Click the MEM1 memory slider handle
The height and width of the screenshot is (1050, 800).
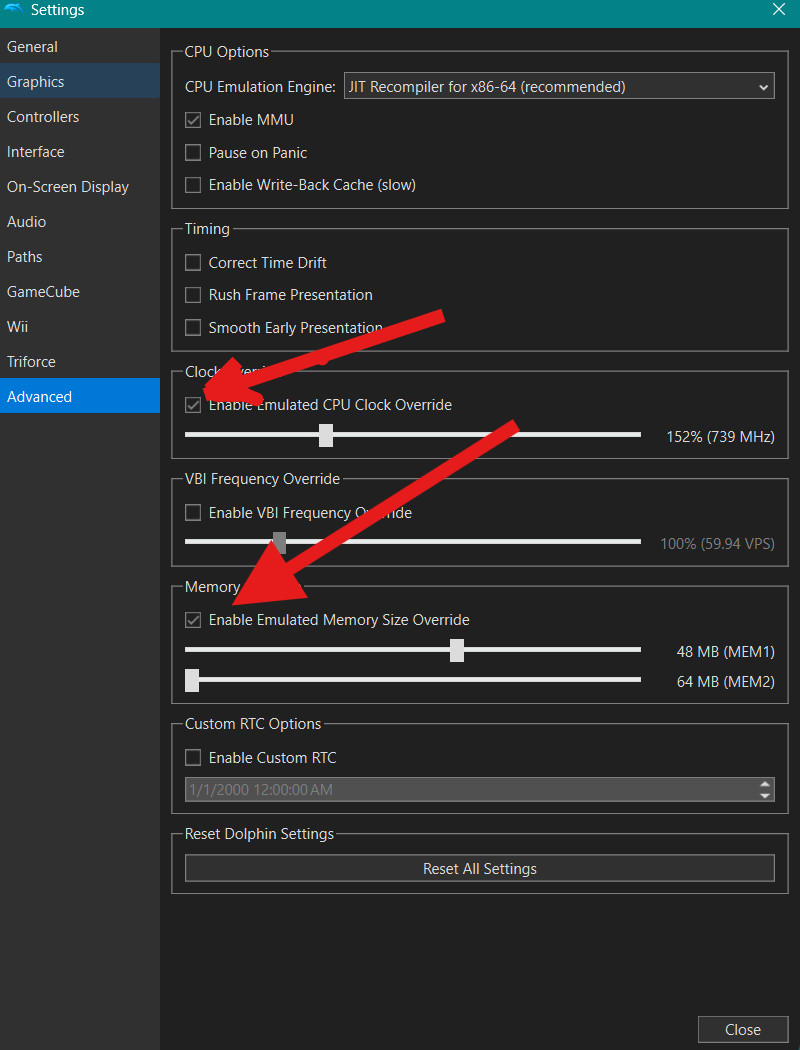(457, 650)
